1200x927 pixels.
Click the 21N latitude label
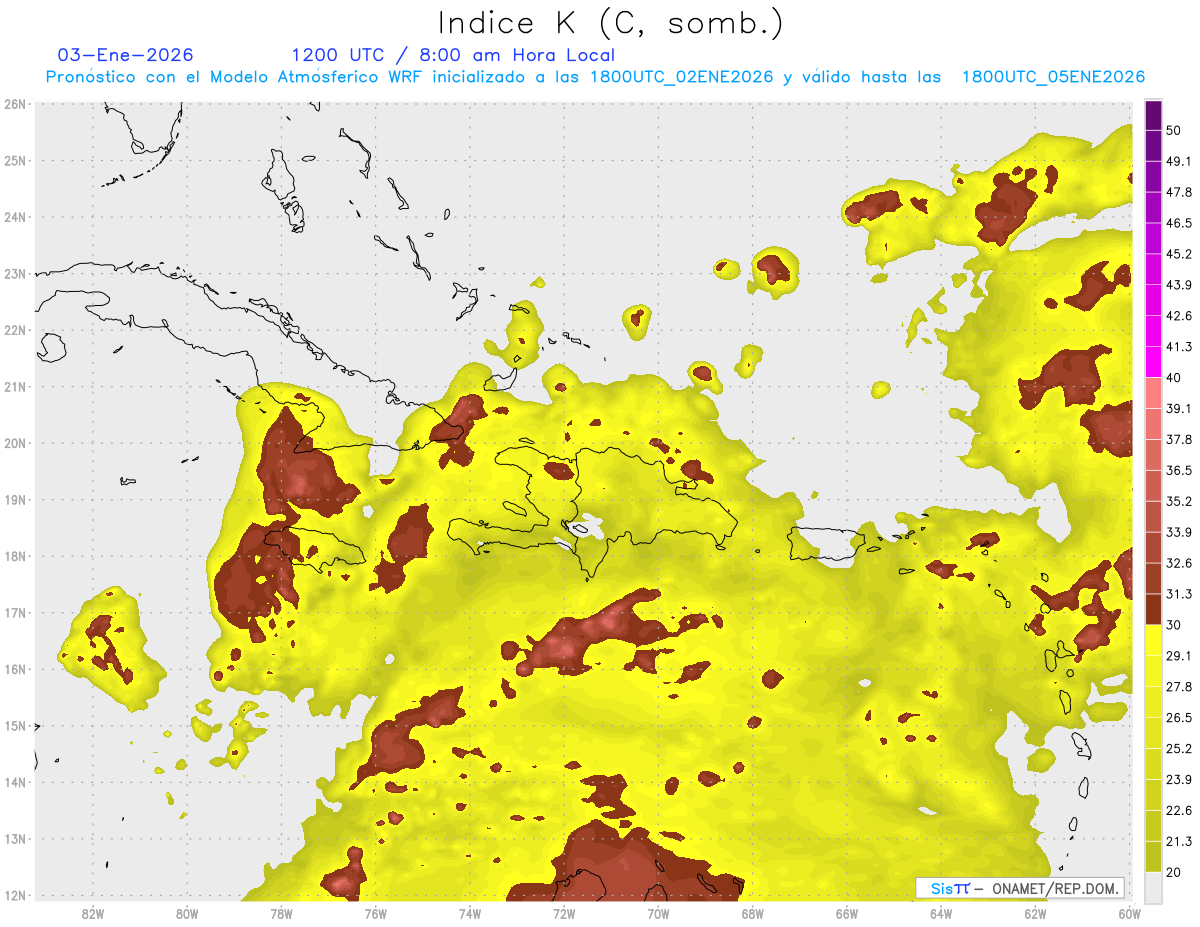click(15, 386)
